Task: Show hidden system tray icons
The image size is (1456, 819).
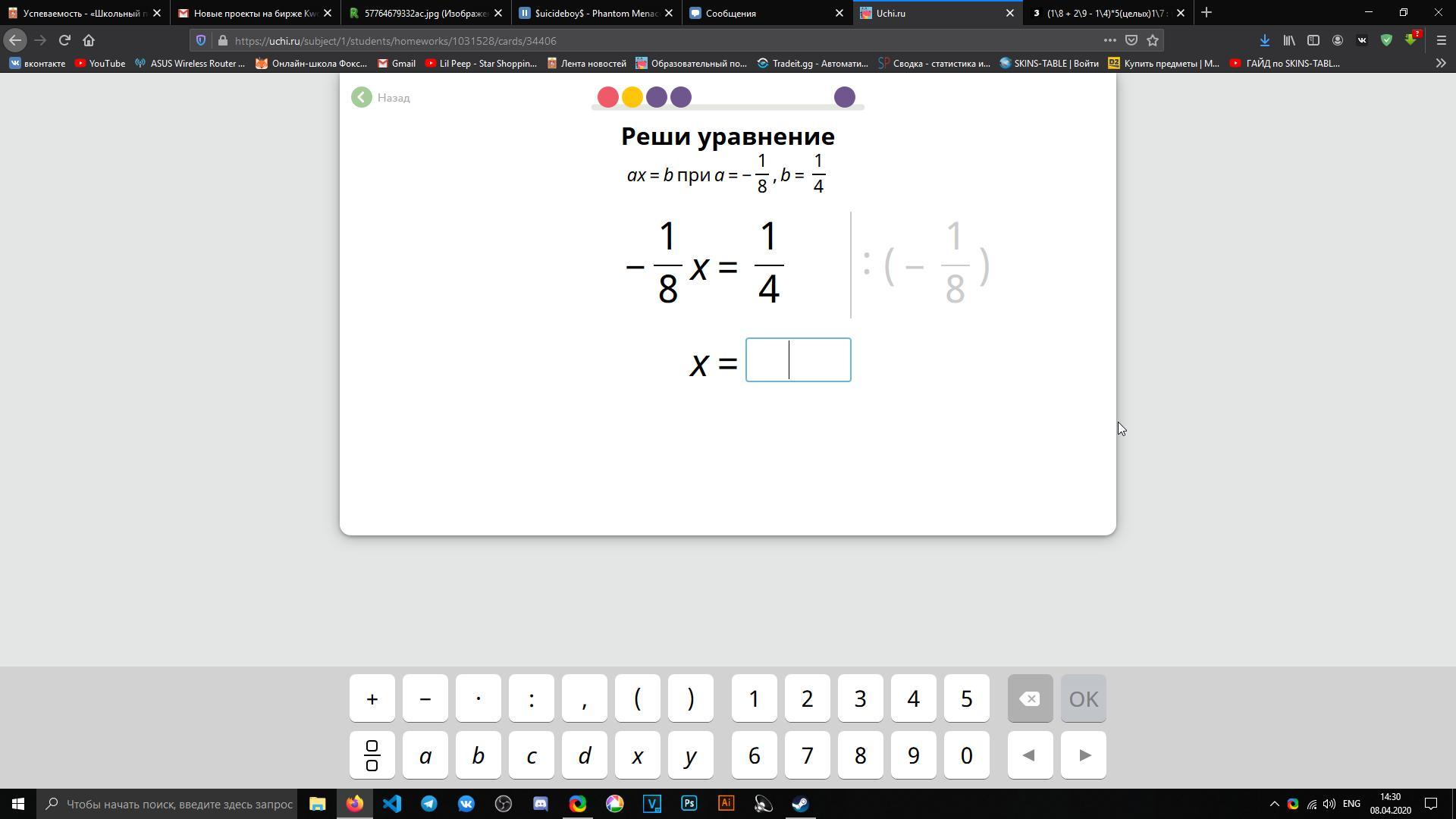Action: (x=1274, y=804)
